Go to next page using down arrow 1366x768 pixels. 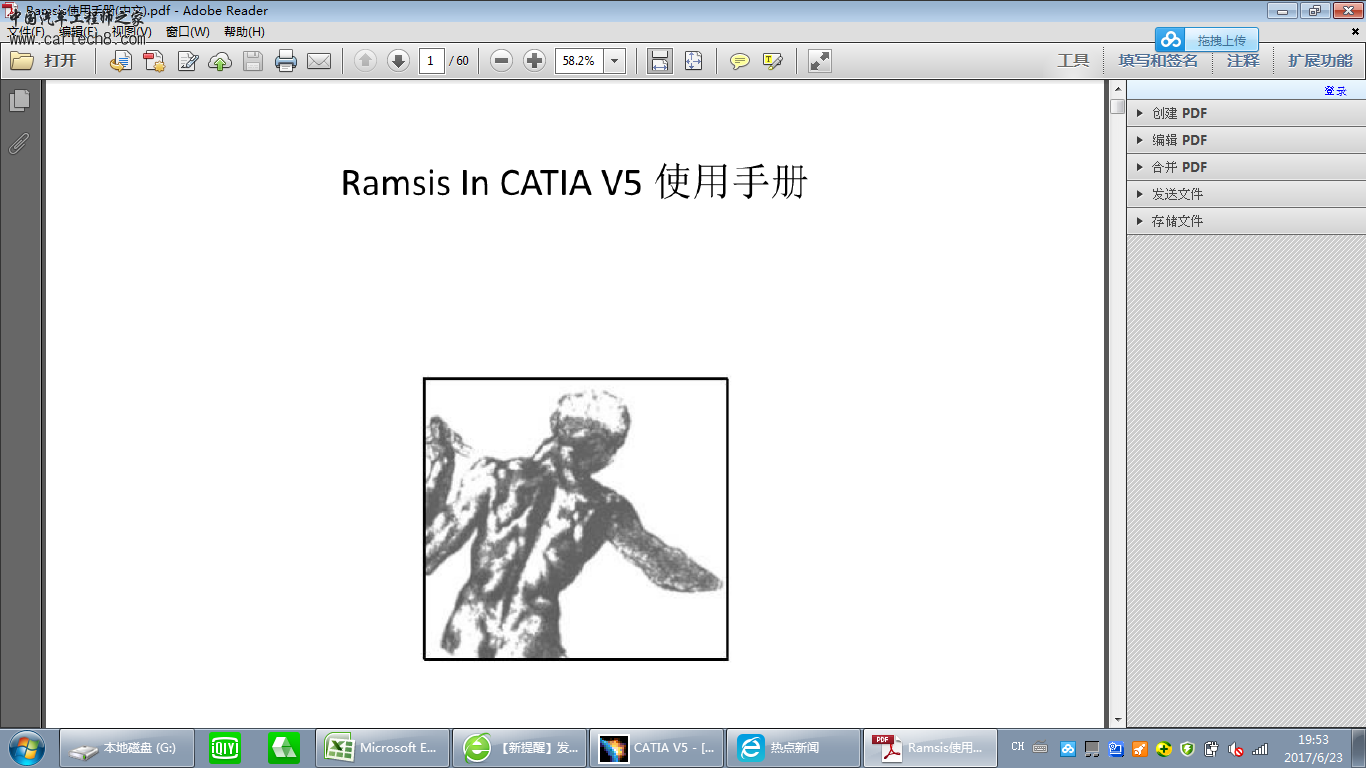coord(398,61)
